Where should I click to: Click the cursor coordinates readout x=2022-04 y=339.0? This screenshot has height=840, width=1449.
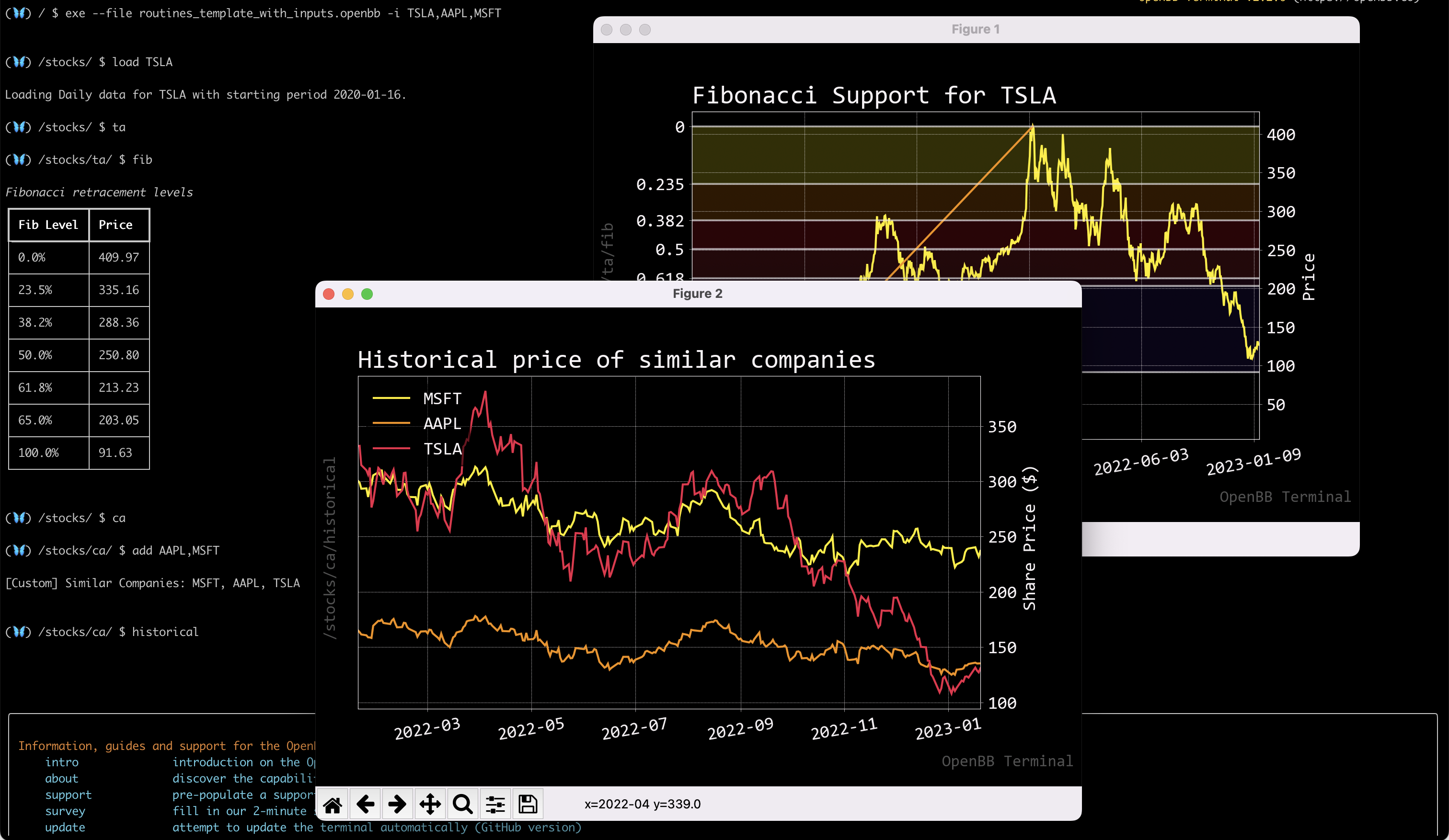pos(642,805)
